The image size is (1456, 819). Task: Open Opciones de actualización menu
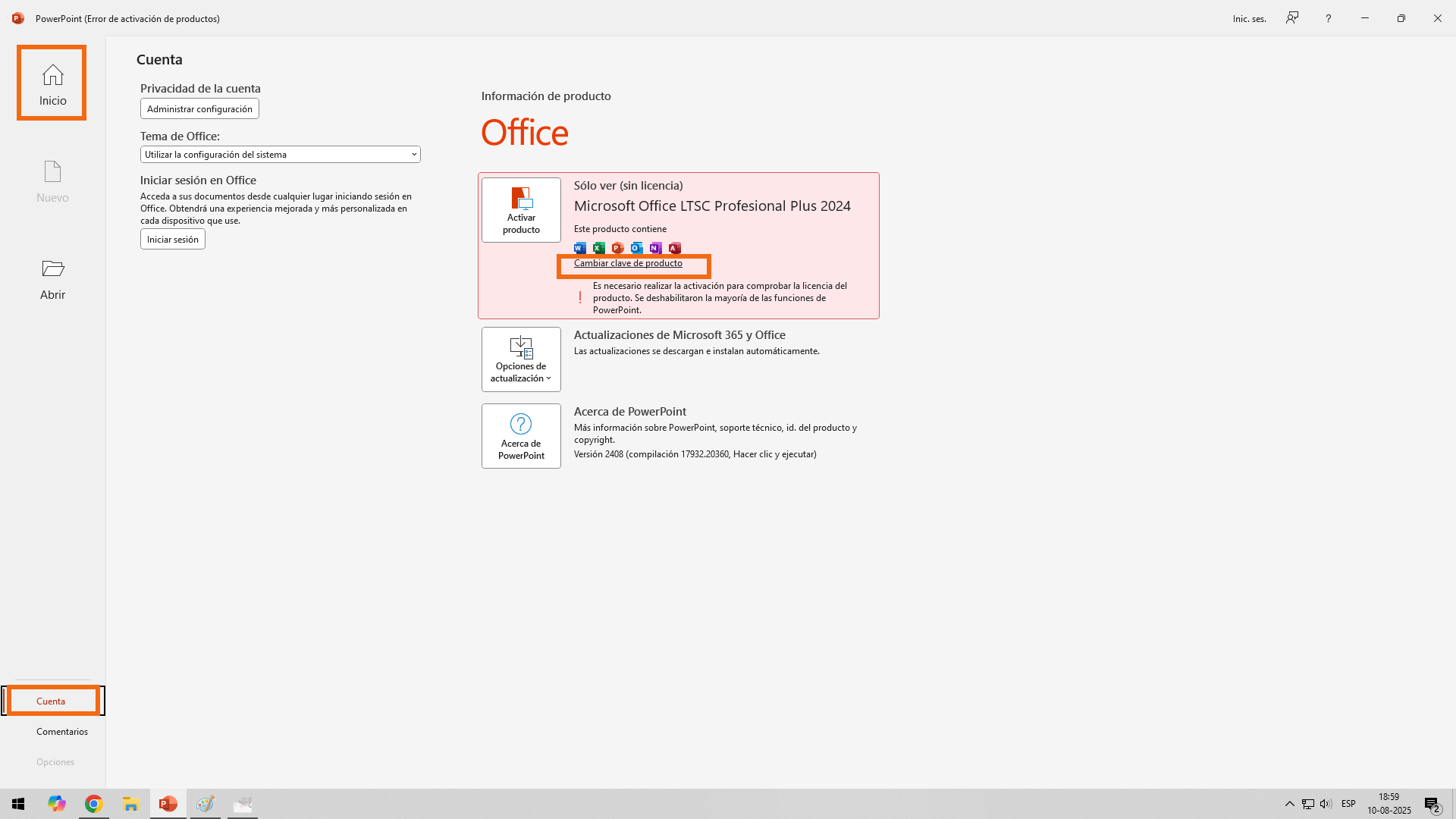pyautogui.click(x=521, y=359)
